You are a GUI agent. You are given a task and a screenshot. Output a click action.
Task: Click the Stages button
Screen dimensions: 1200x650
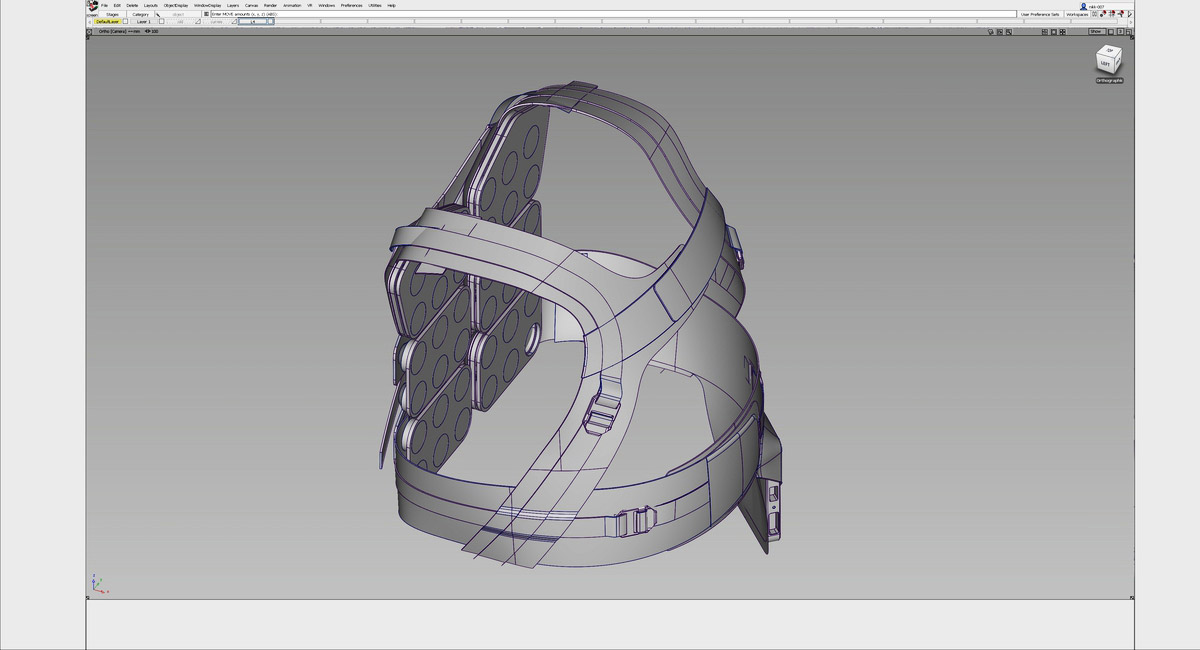(112, 14)
